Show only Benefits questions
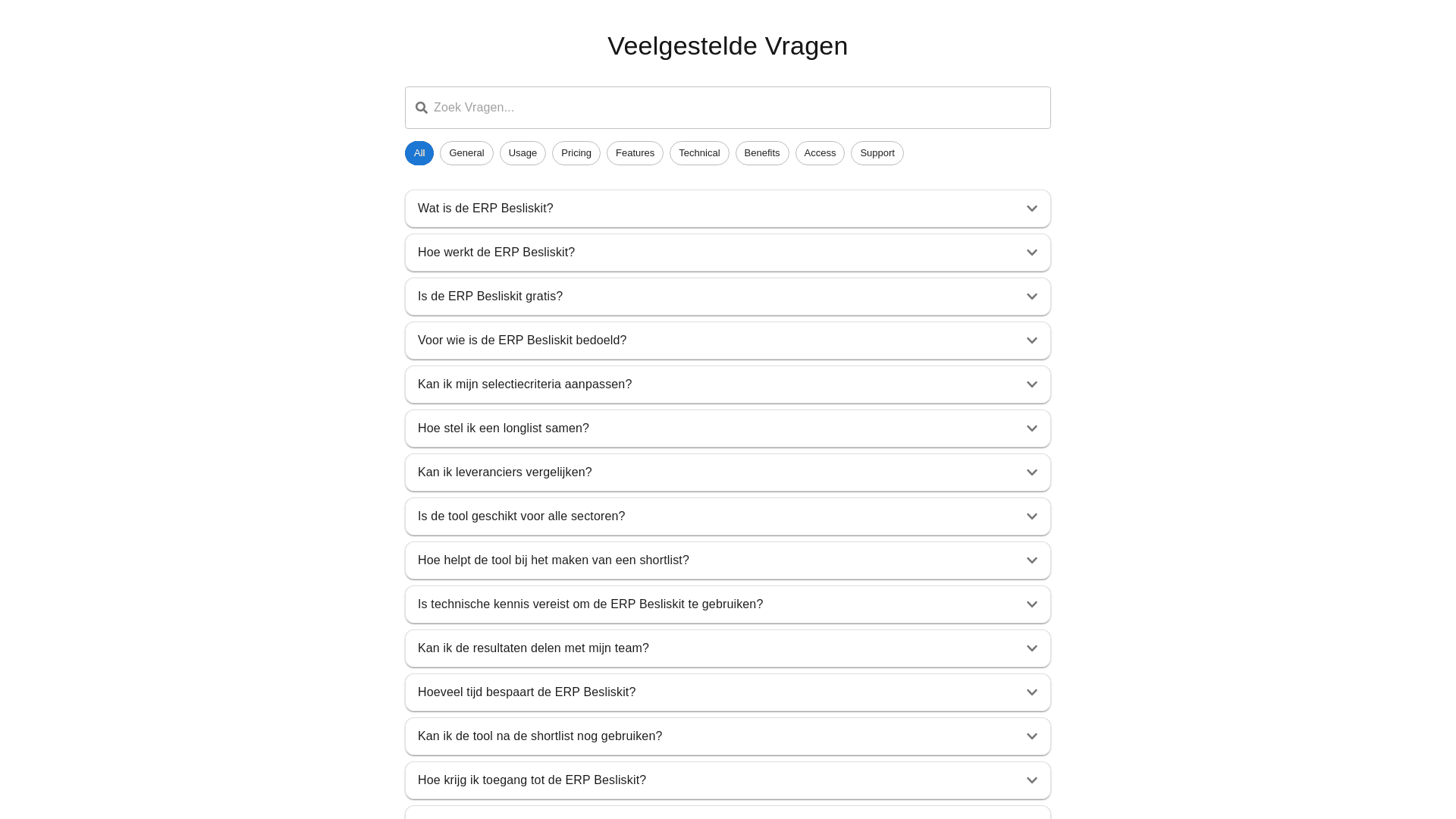1456x819 pixels. pyautogui.click(x=762, y=153)
